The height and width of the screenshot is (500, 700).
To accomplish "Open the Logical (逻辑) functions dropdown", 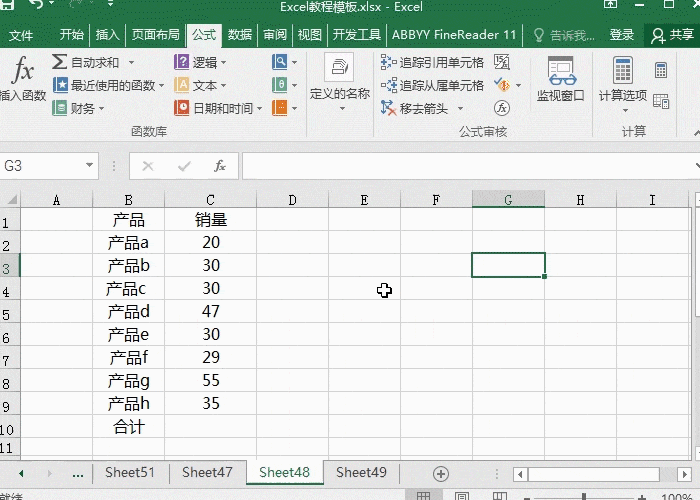I will point(201,62).
